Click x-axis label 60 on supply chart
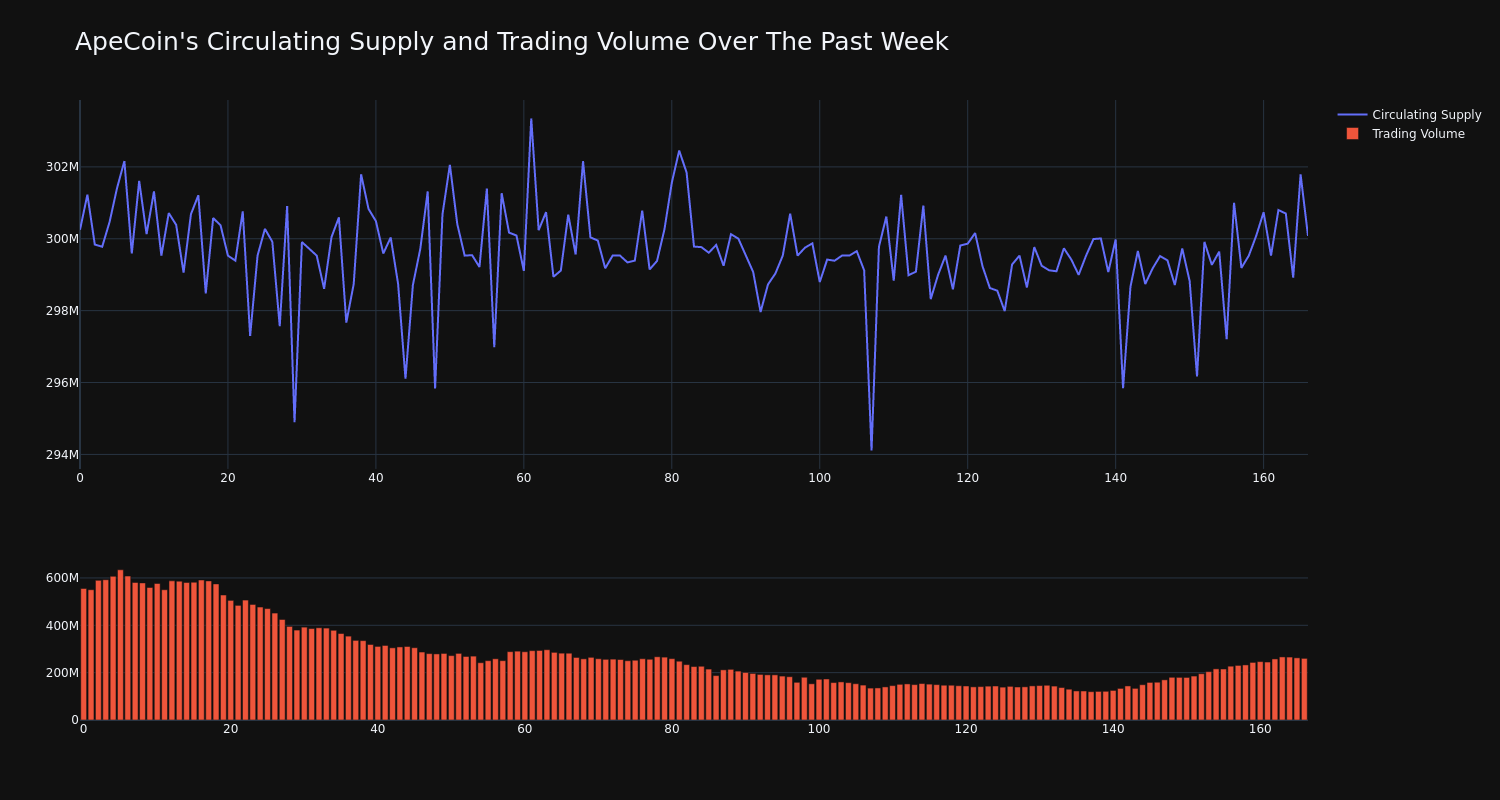1500x800 pixels. 524,478
